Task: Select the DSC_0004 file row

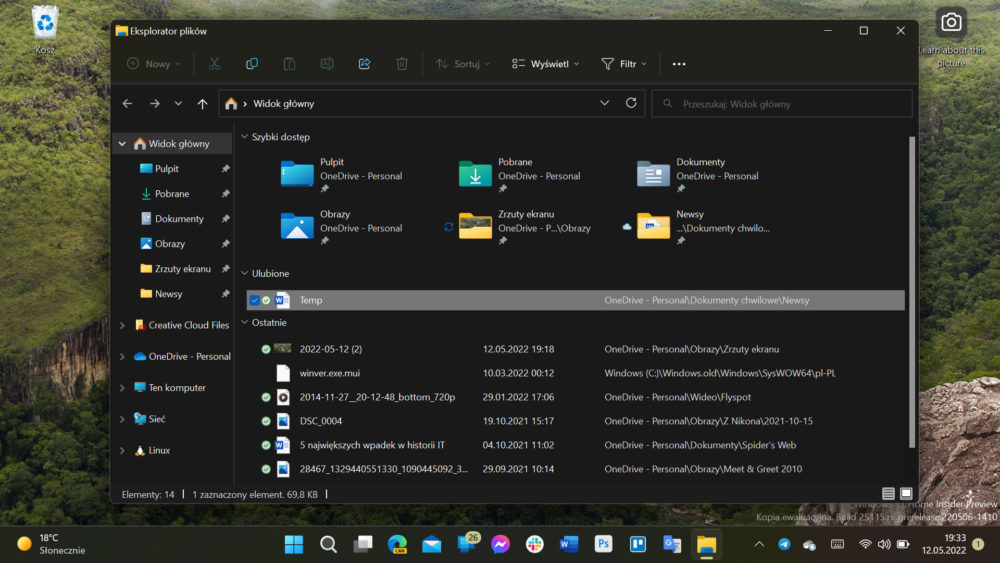Action: pos(575,421)
